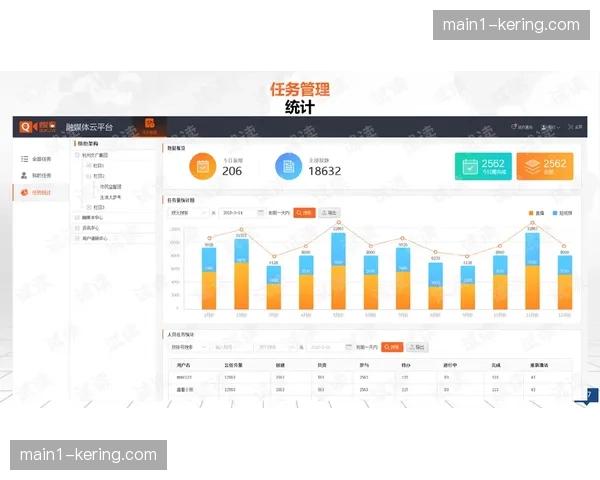The width and height of the screenshot is (600, 480).
Task: Click the personnel section date field
Action: coord(329,347)
